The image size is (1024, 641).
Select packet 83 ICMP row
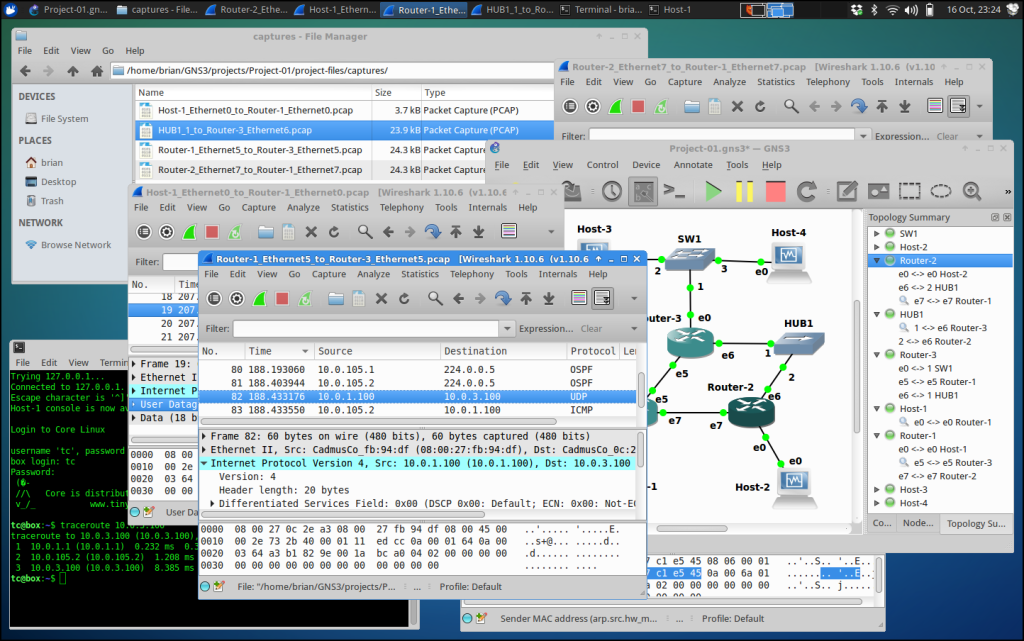(x=418, y=410)
